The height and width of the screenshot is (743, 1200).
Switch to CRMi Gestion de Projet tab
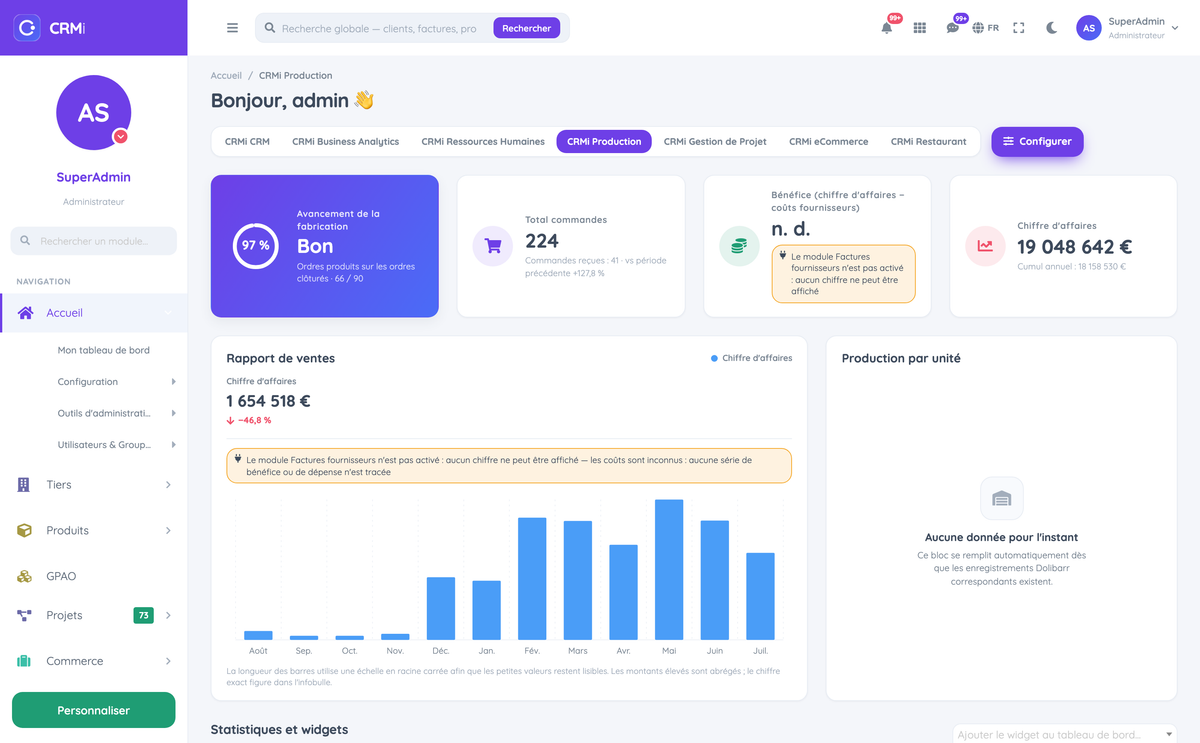point(715,142)
